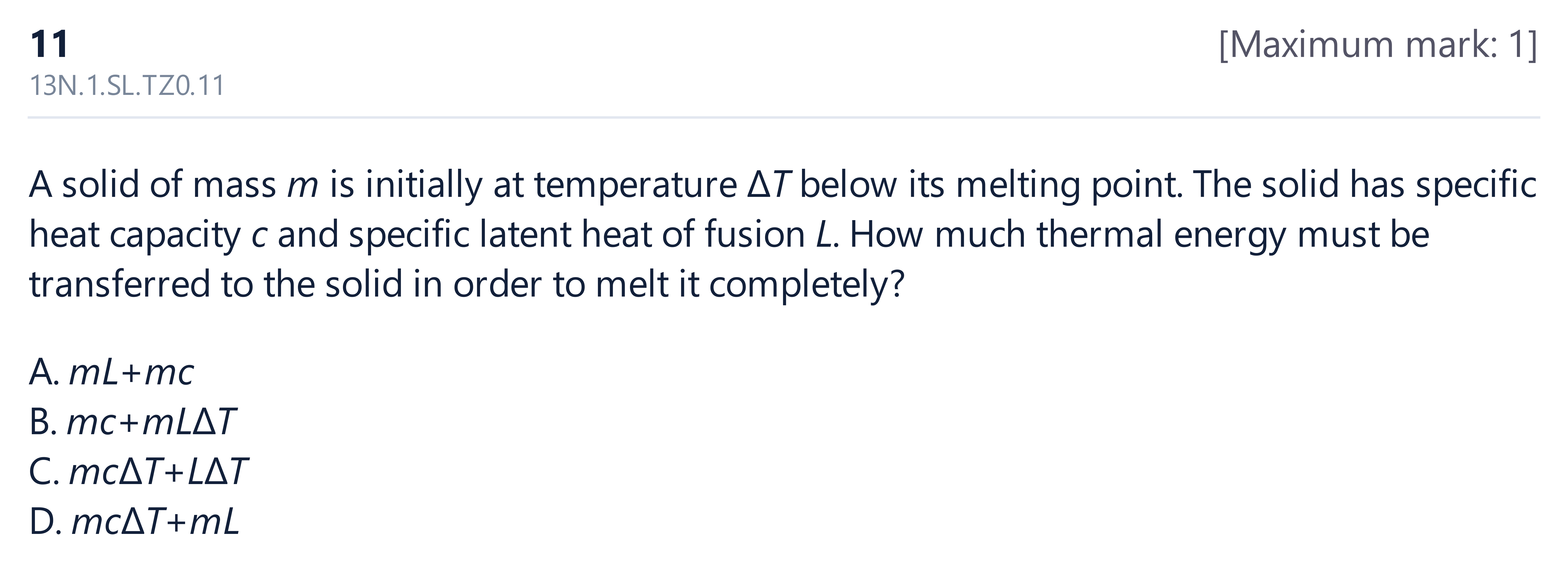Click the horizontal divider under the header
The image size is (1568, 563).
[784, 117]
